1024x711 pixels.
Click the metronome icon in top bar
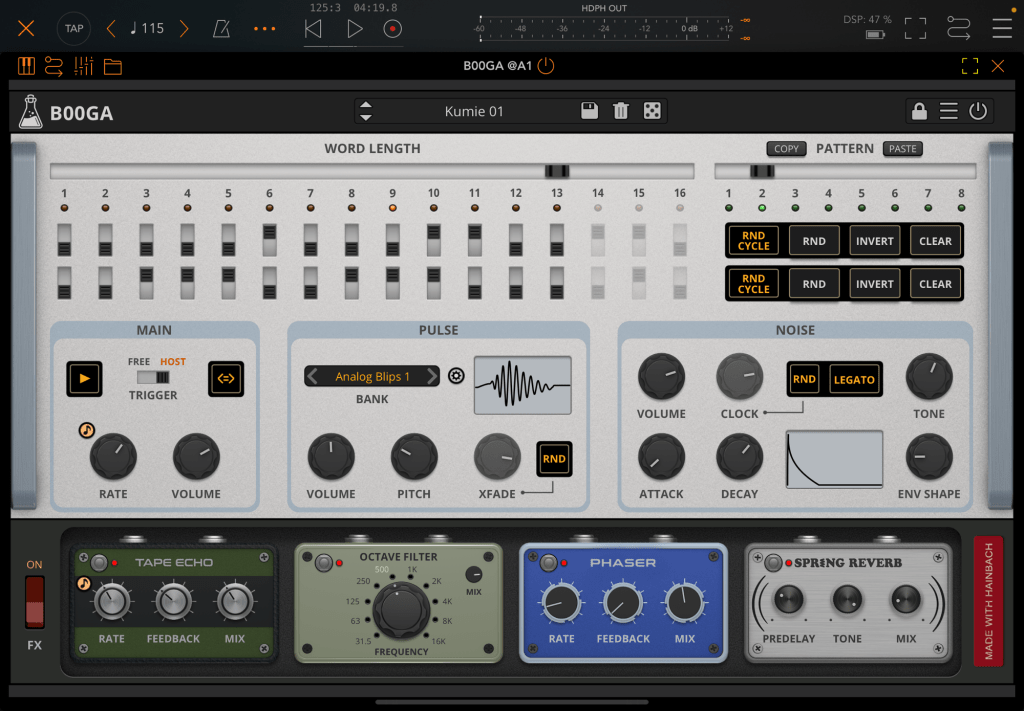click(220, 28)
